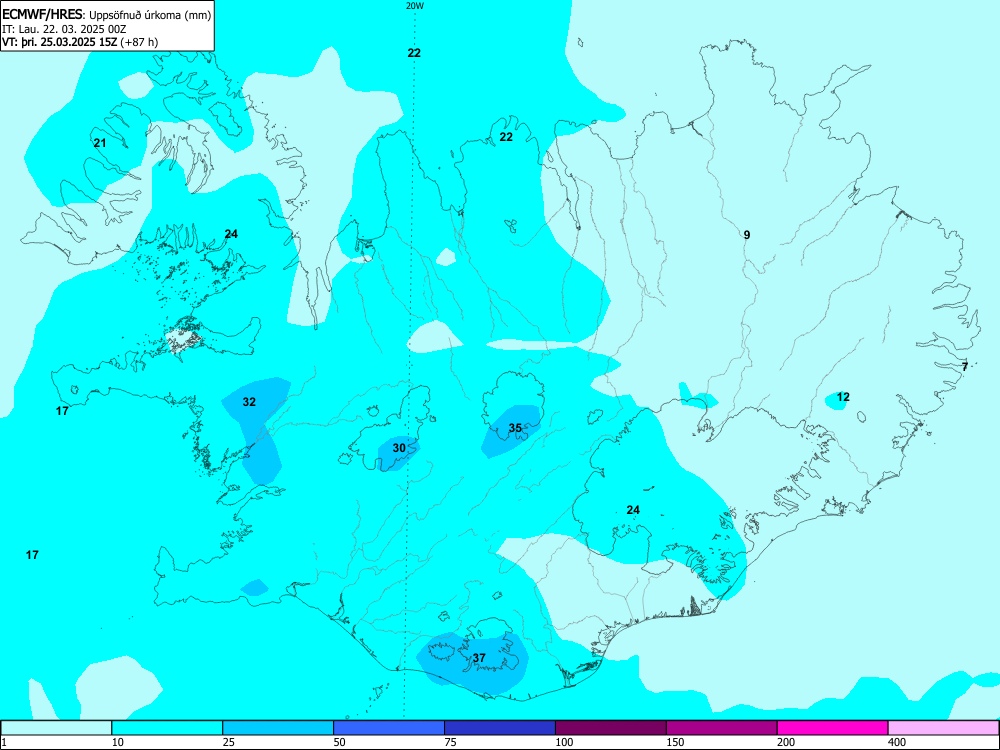
Task: Pick the sky blue 25–50 mm legend swatch
Action: [x=278, y=728]
